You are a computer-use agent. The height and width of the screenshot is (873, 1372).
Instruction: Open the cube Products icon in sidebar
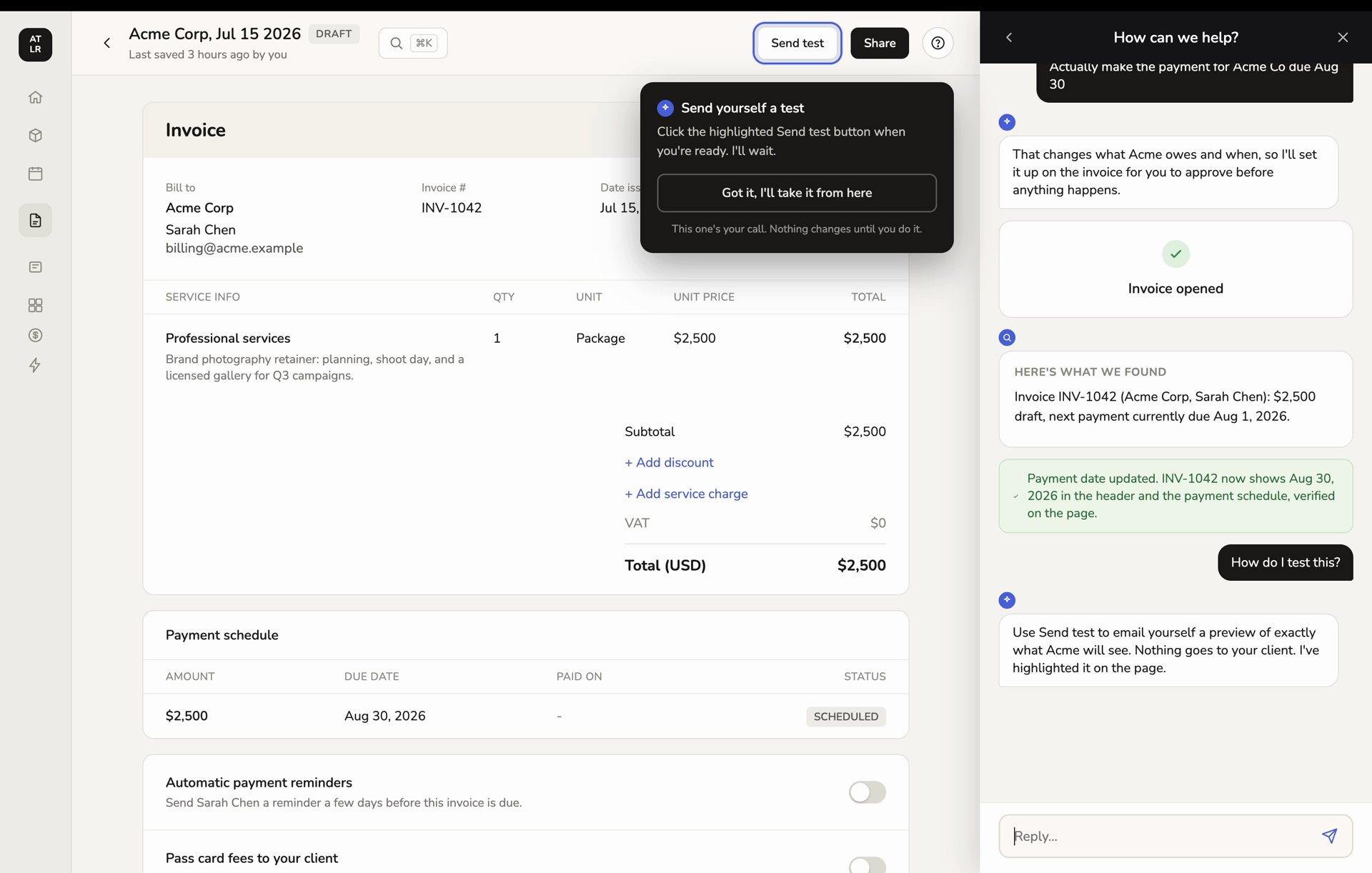(35, 136)
